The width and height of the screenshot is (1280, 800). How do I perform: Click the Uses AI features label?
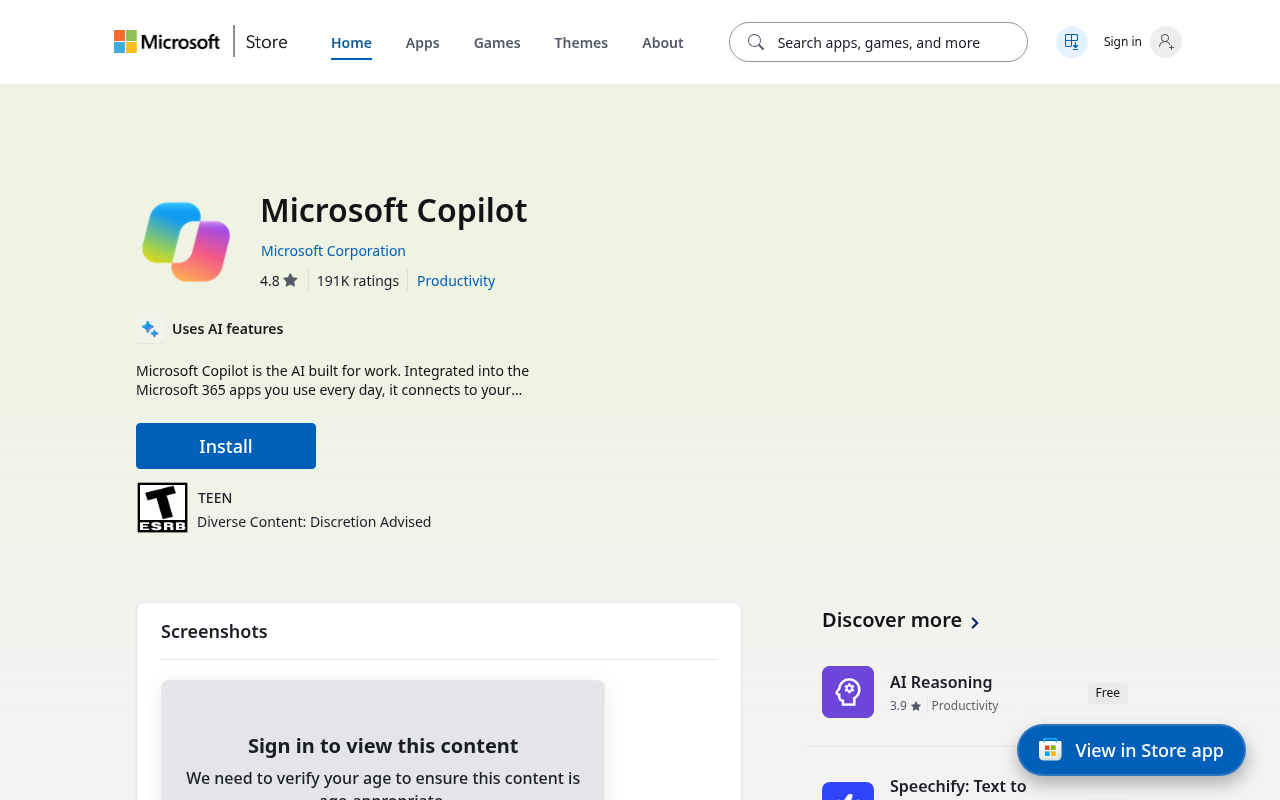[227, 329]
